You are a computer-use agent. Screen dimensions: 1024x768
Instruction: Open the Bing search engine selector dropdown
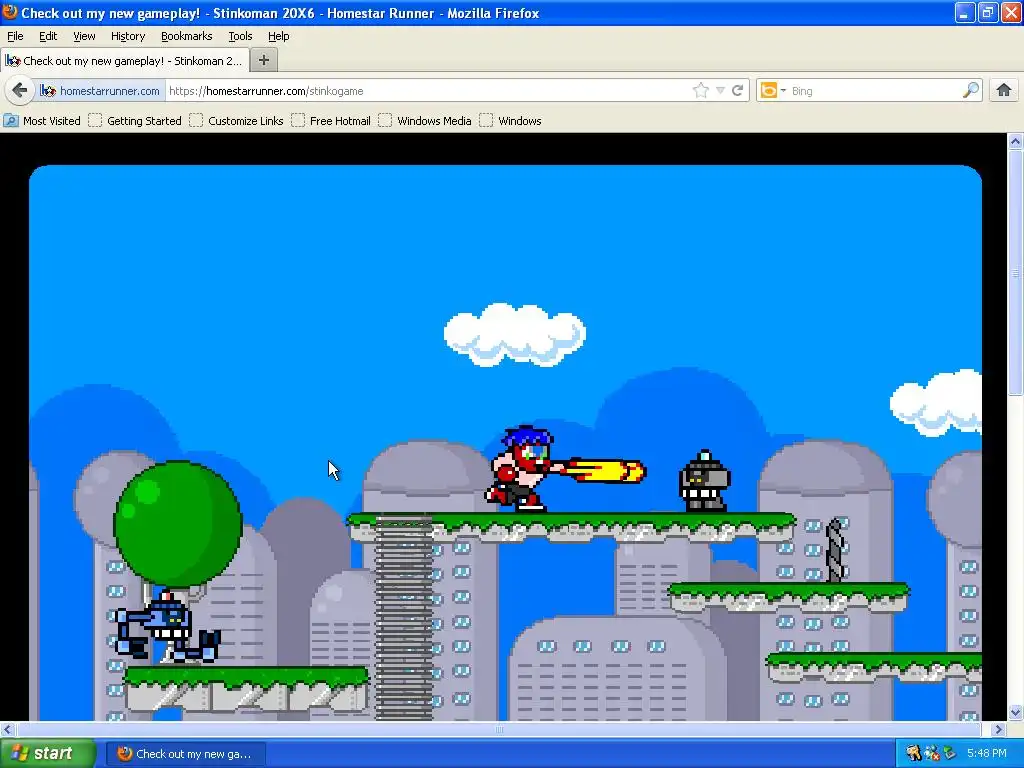coord(773,91)
